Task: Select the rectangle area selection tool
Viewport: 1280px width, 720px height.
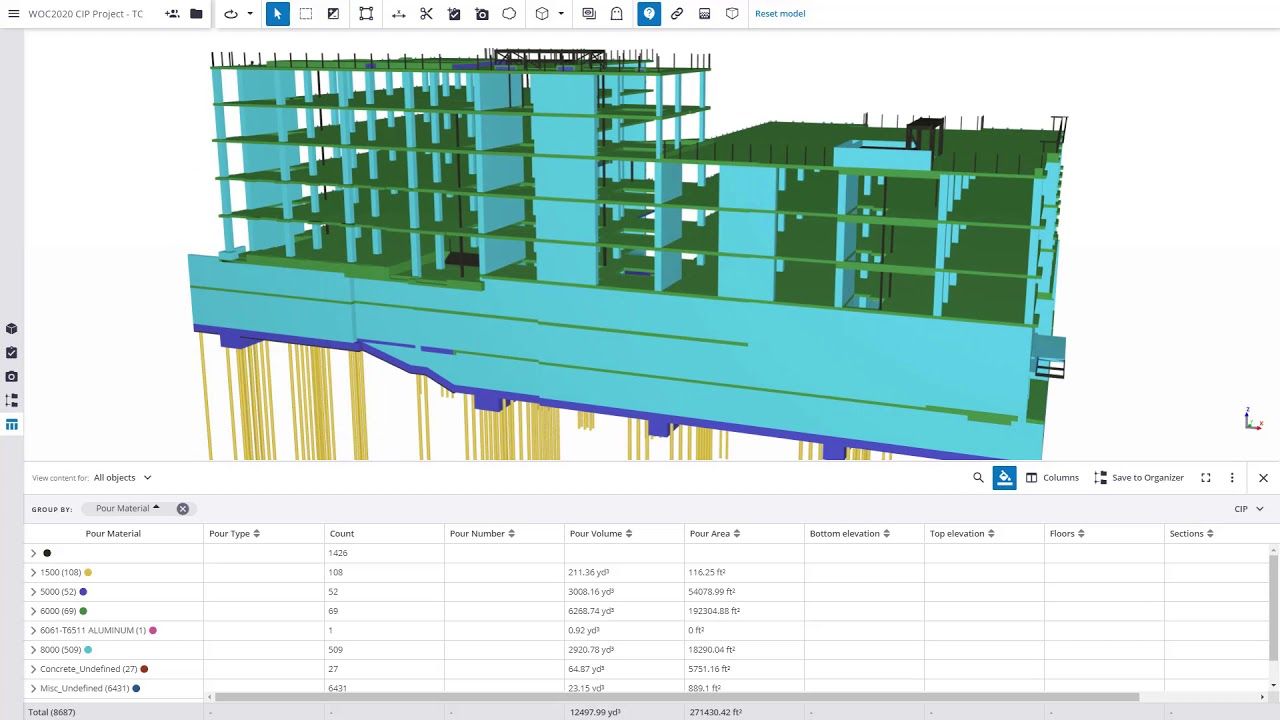Action: coord(306,14)
